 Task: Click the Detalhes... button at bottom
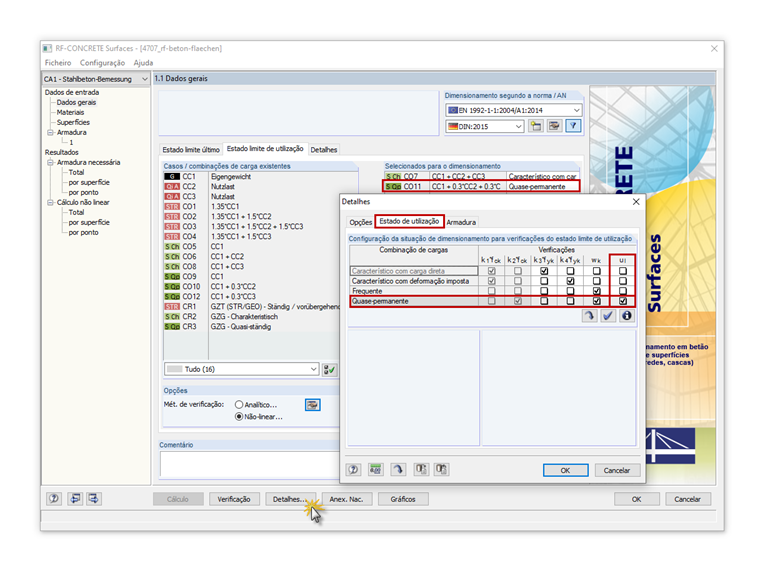tap(289, 499)
